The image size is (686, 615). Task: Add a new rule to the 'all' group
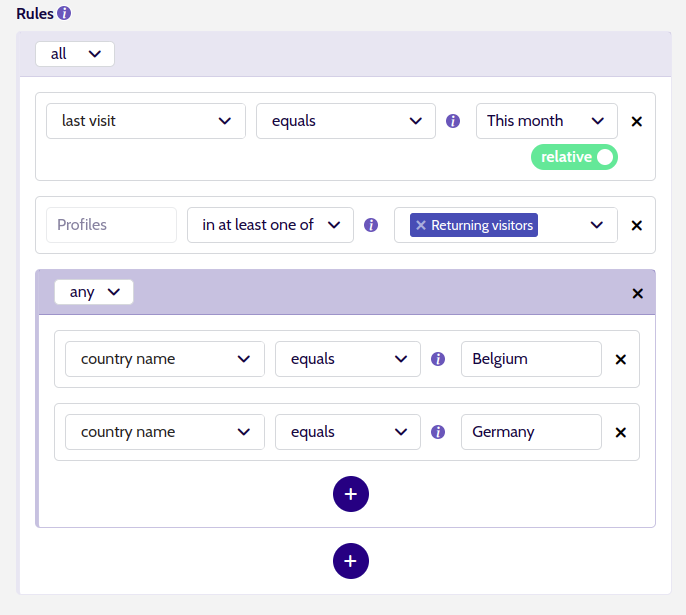[x=350, y=561]
